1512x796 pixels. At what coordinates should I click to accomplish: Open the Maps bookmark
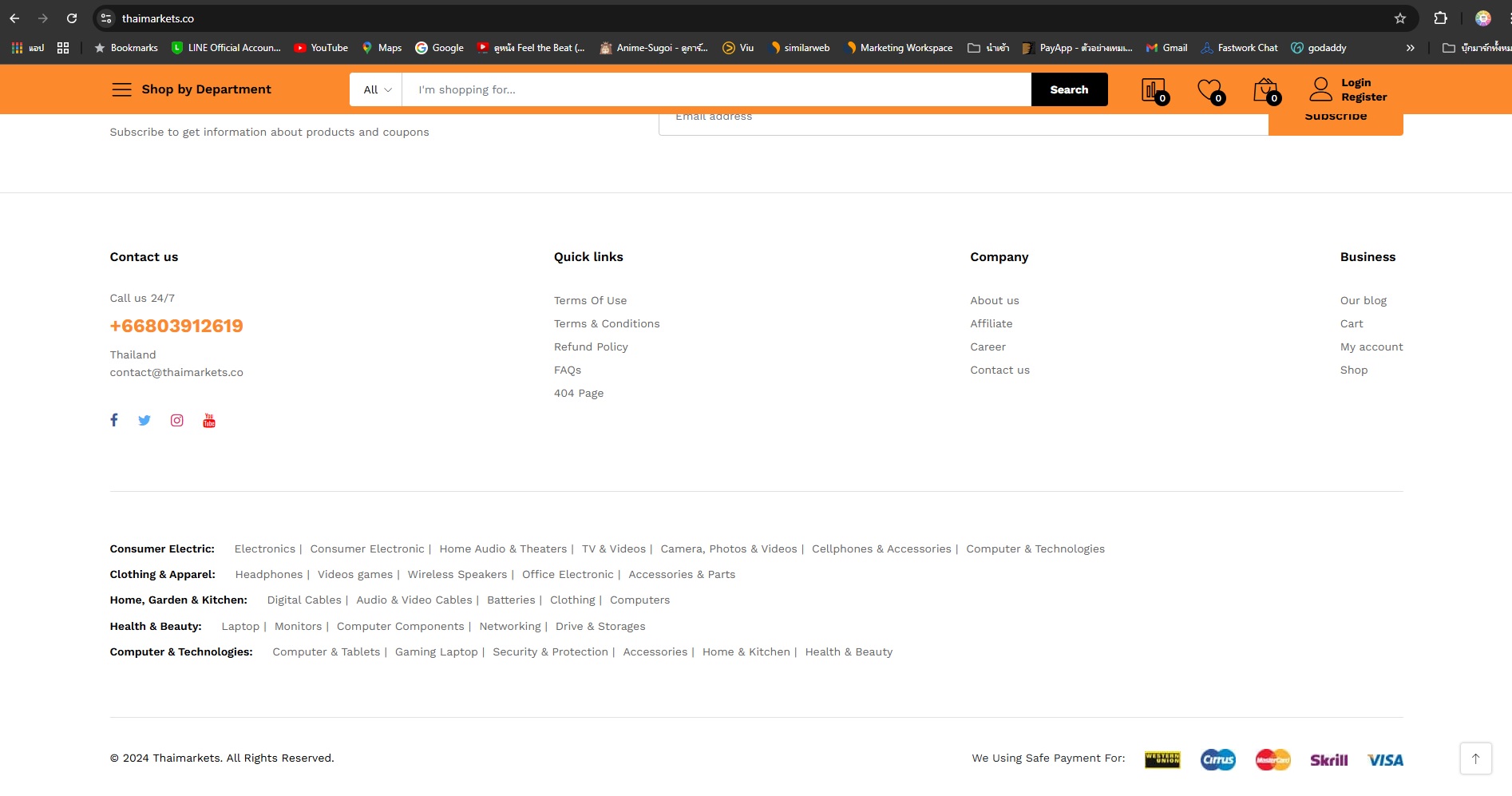[x=382, y=48]
